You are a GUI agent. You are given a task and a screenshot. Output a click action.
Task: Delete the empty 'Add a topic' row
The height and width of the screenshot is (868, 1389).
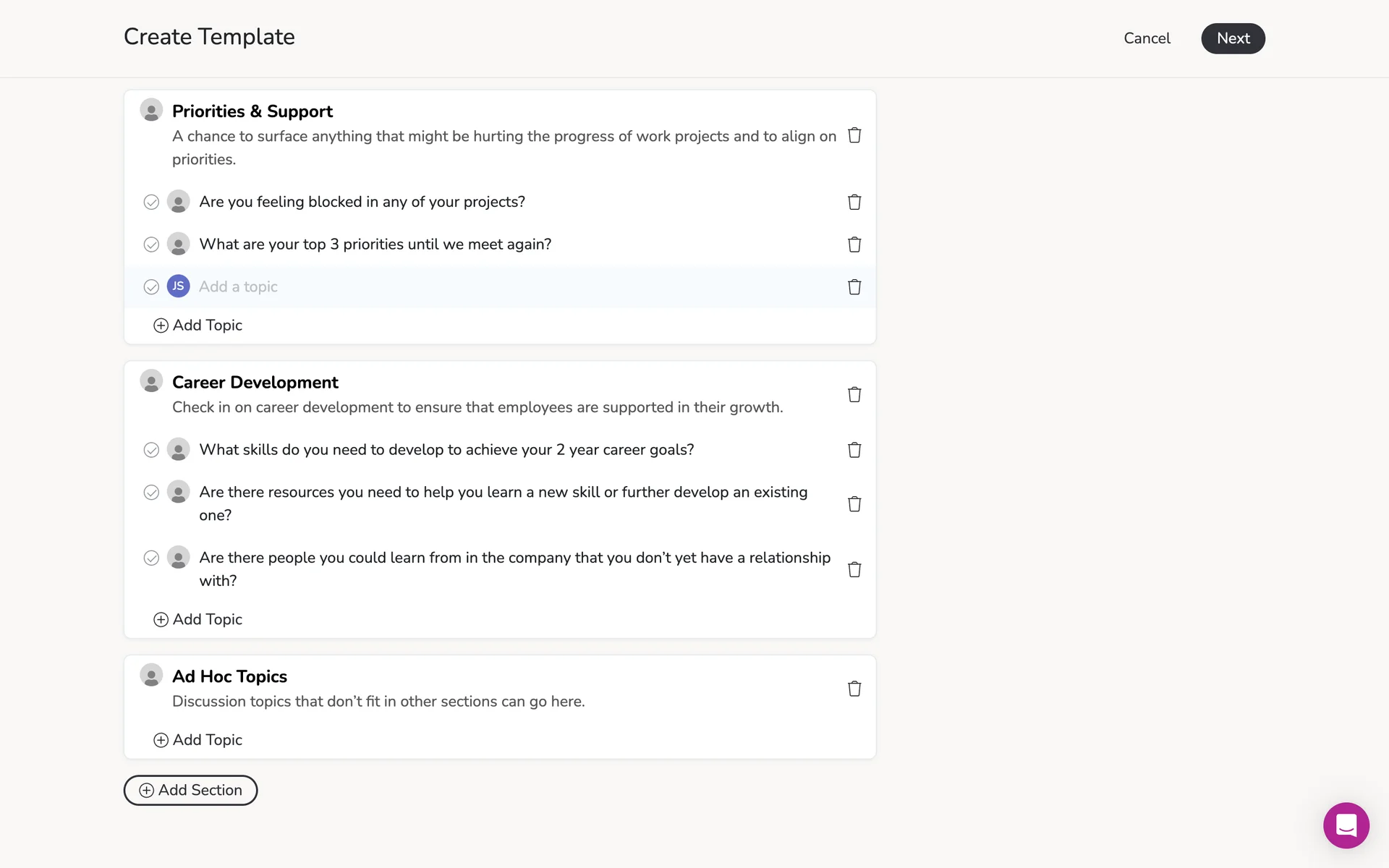854,287
